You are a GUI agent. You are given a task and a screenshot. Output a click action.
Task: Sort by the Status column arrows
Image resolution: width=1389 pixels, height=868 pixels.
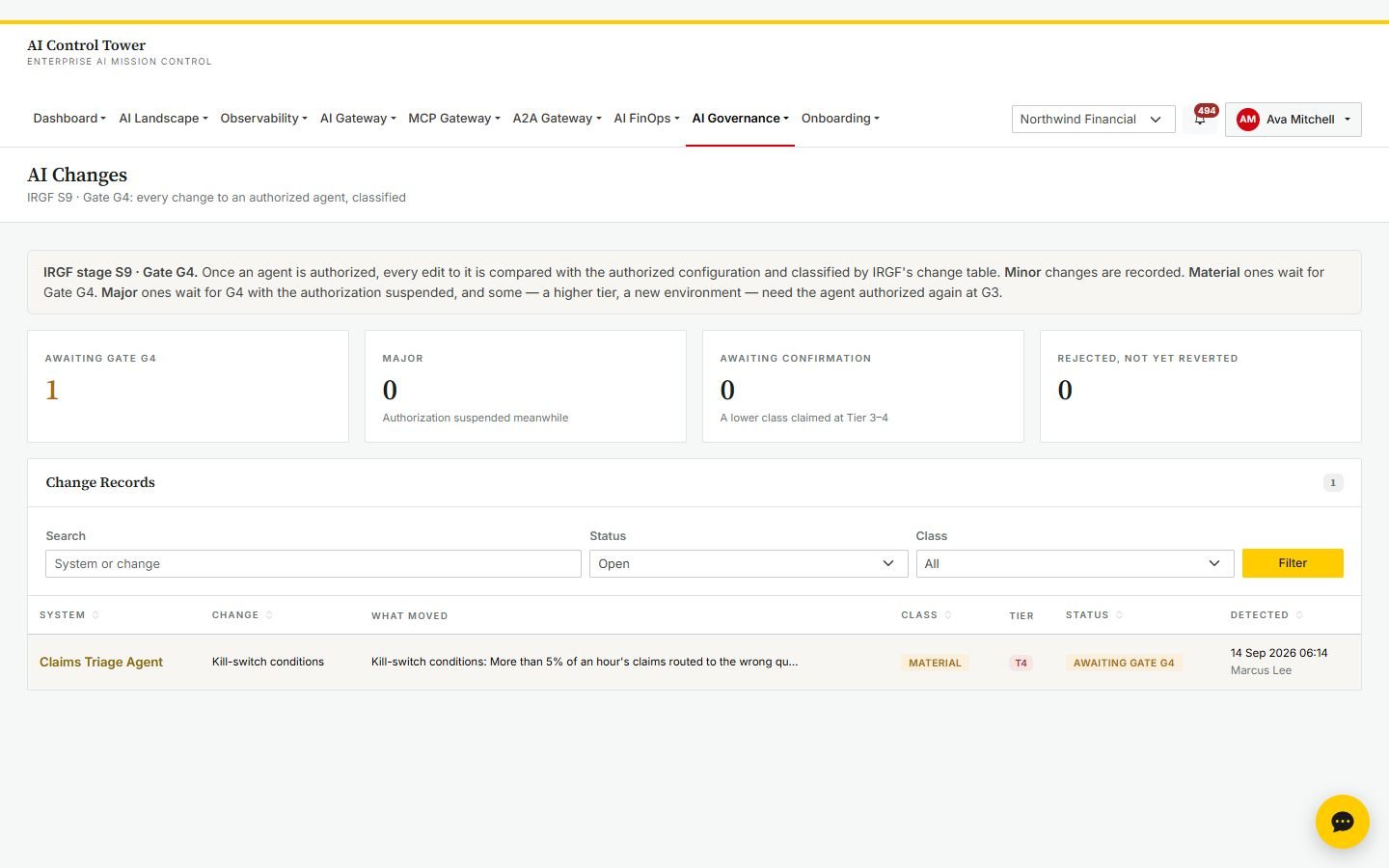click(1119, 615)
